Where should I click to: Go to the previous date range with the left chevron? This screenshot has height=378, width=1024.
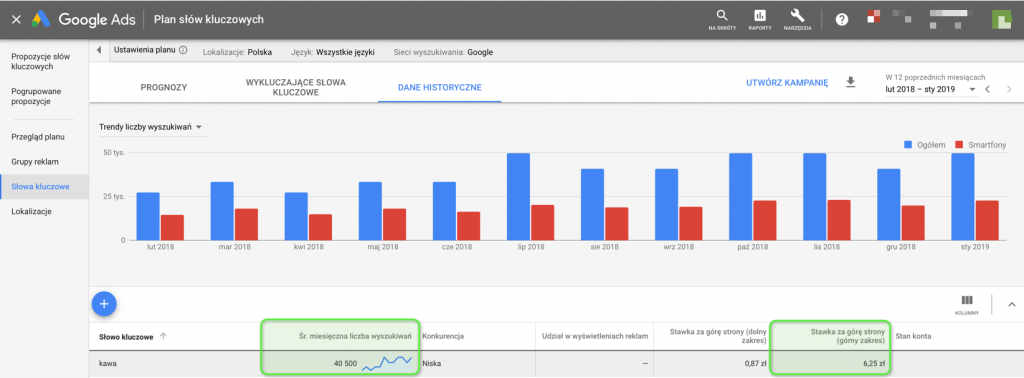pos(987,89)
